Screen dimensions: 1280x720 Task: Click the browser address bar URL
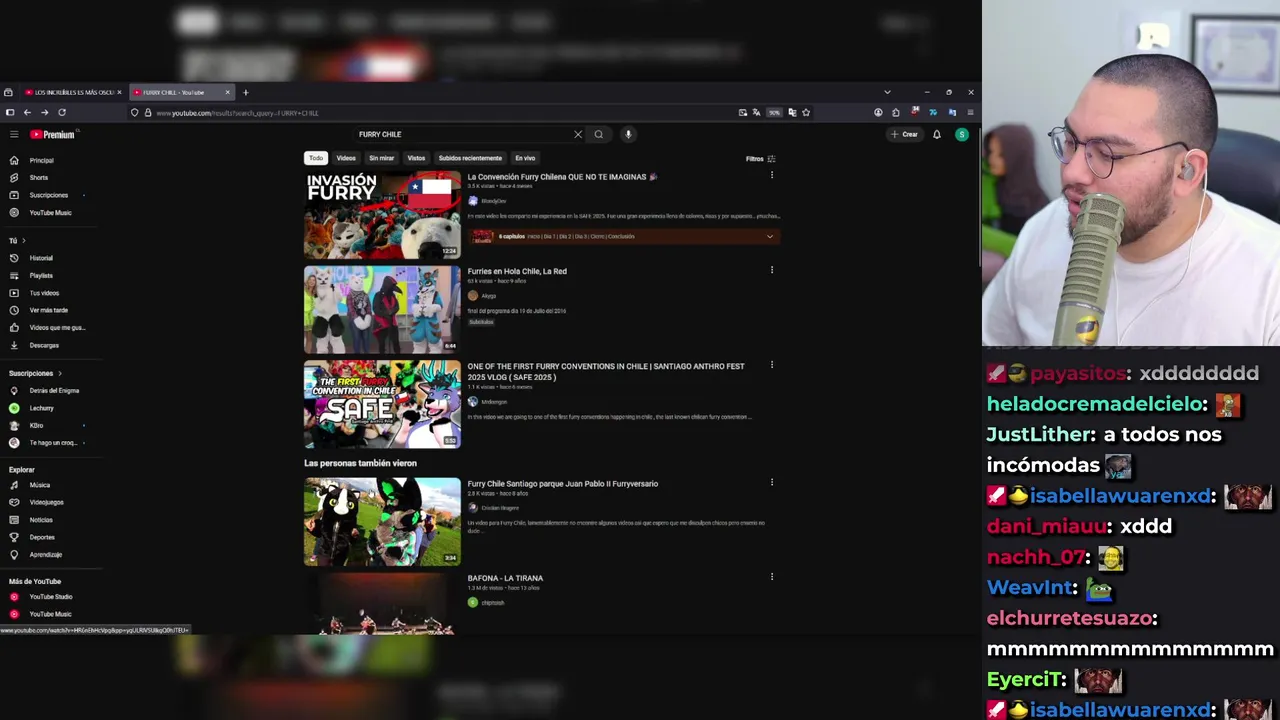click(x=237, y=113)
